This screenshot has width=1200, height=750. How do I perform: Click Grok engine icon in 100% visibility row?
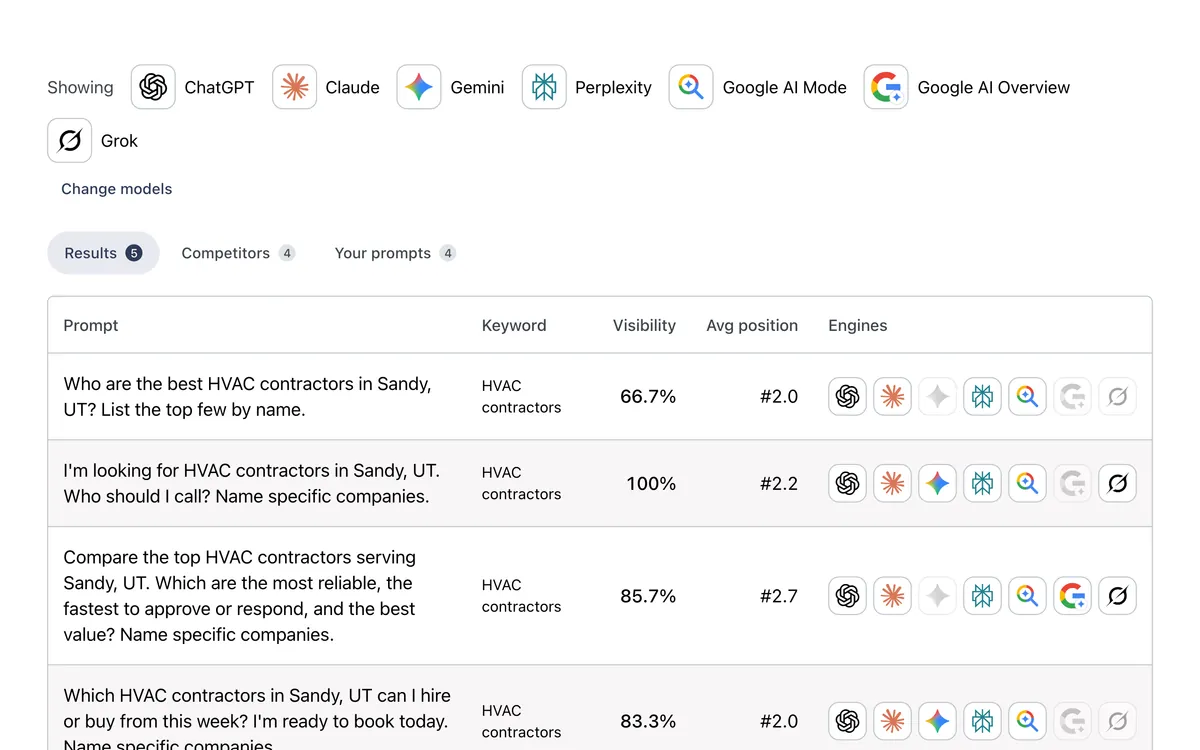(1118, 484)
